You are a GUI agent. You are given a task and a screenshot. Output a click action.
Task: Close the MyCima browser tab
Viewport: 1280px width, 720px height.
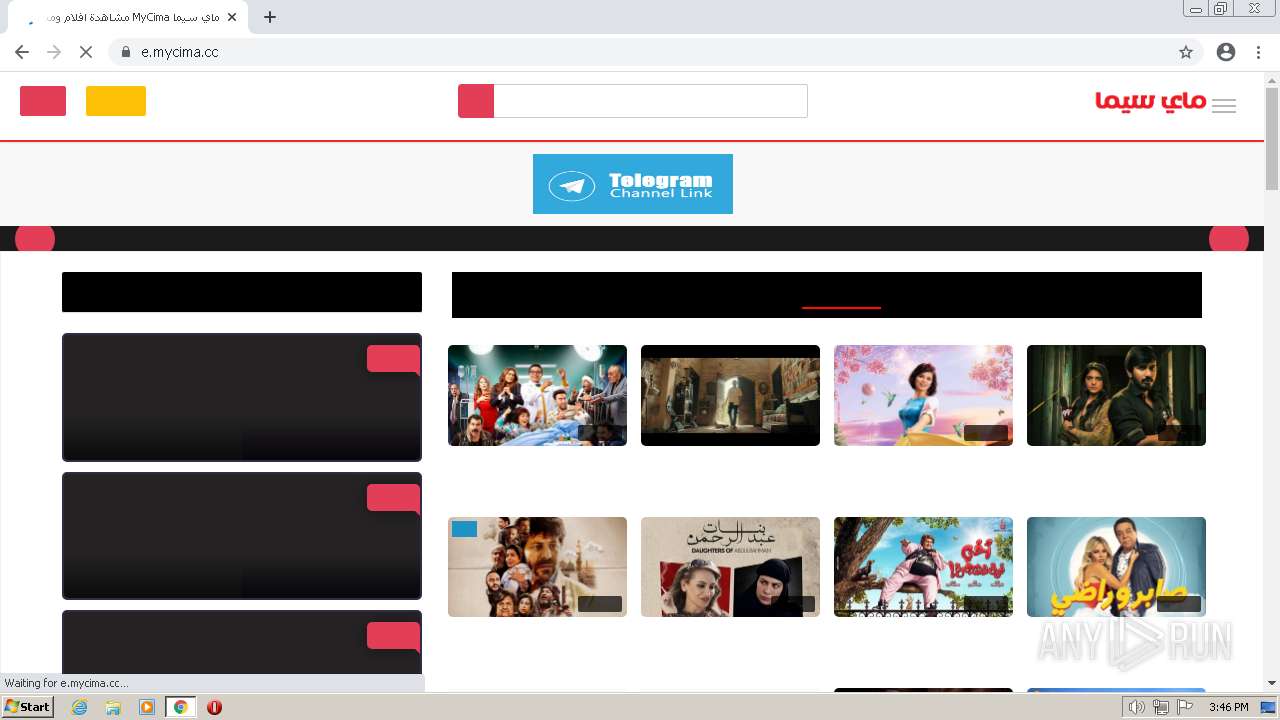pyautogui.click(x=232, y=17)
